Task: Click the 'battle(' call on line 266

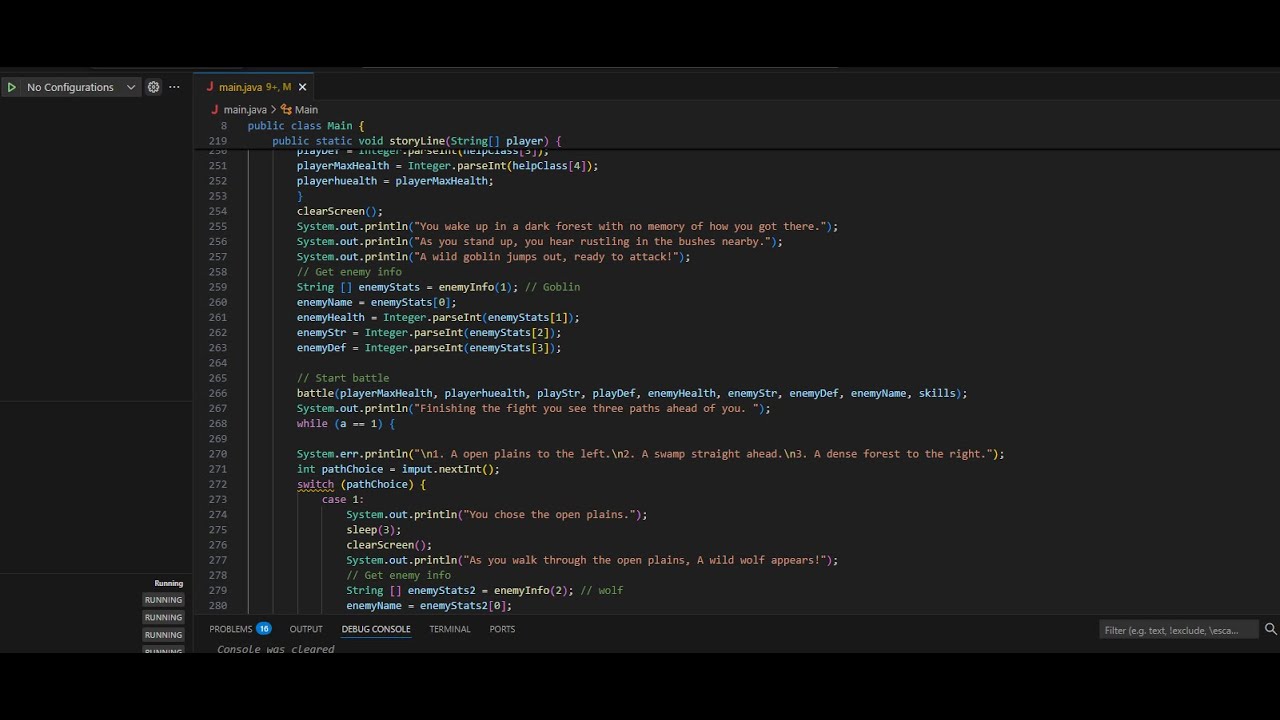Action: click(x=318, y=393)
